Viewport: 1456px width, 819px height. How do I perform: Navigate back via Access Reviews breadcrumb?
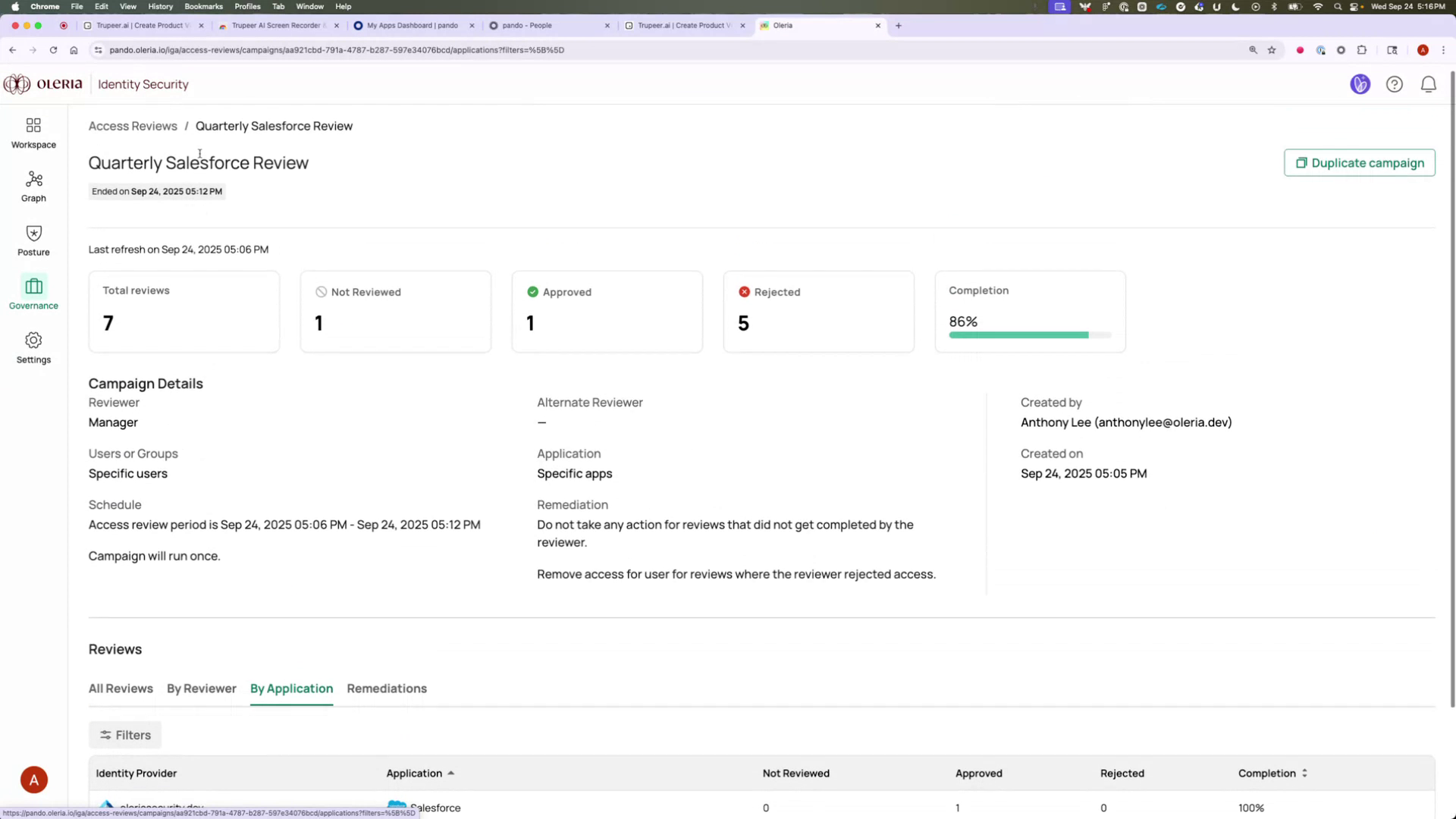pos(132,126)
